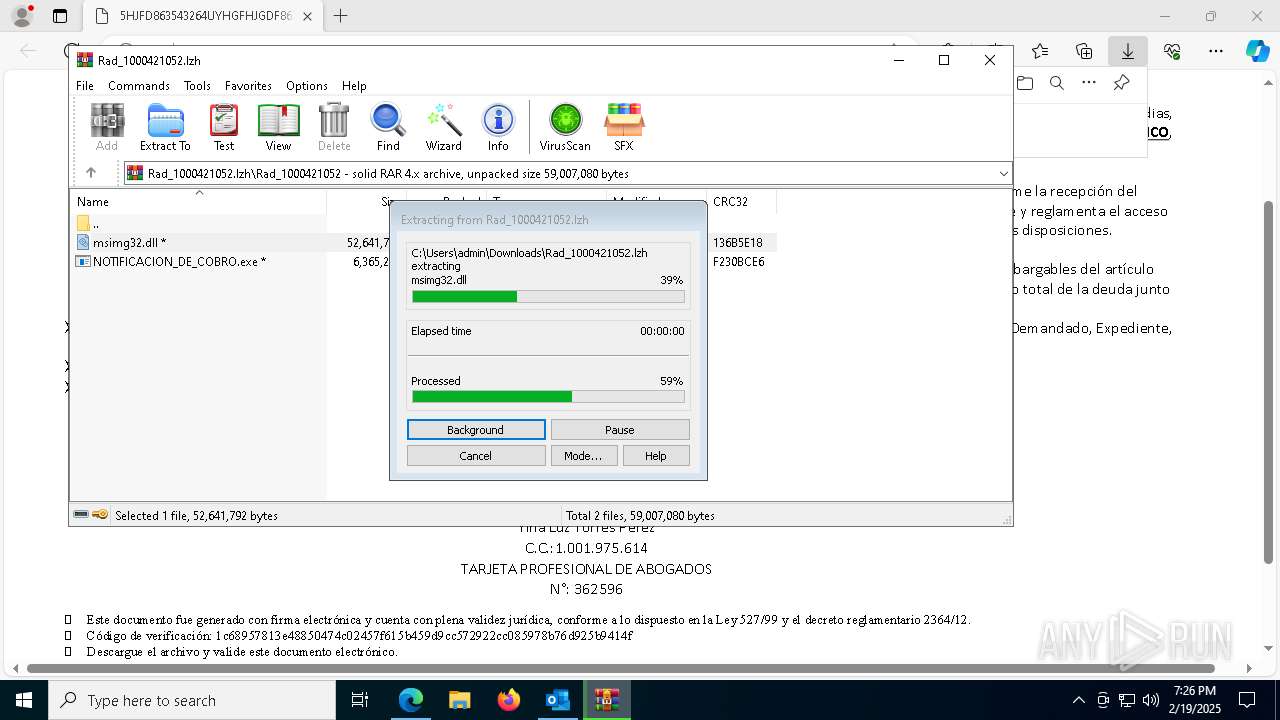Open Edge profile avatar

pos(22,16)
